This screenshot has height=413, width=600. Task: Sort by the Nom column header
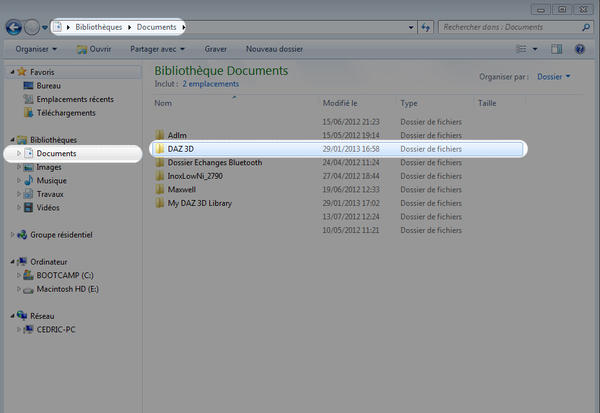pyautogui.click(x=163, y=103)
